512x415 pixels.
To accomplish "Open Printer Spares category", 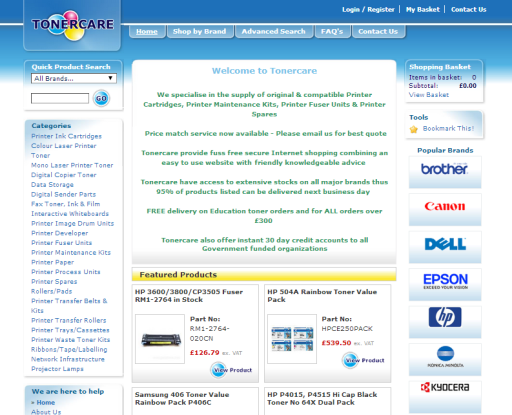I will 54,281.
